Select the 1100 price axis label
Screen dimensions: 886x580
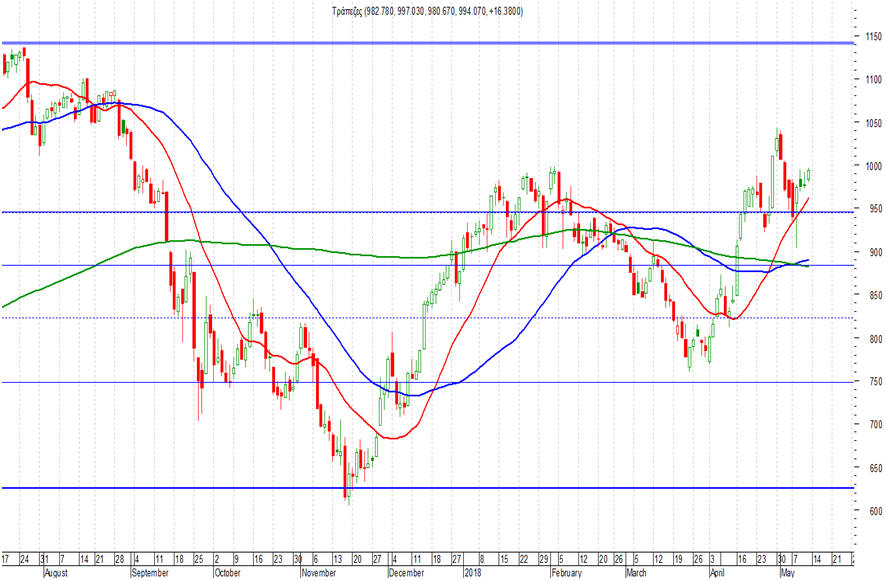pyautogui.click(x=873, y=80)
